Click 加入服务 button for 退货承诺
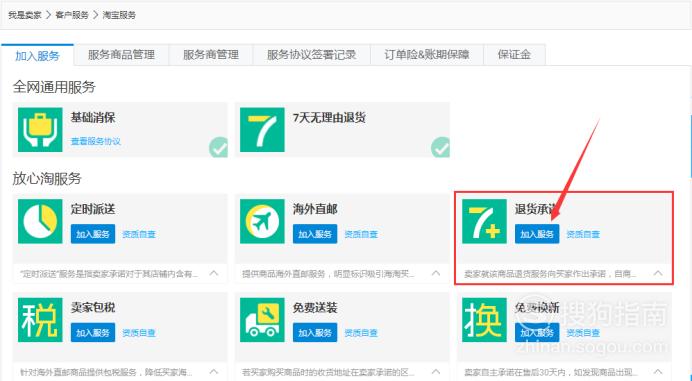This screenshot has width=692, height=381. [537, 234]
